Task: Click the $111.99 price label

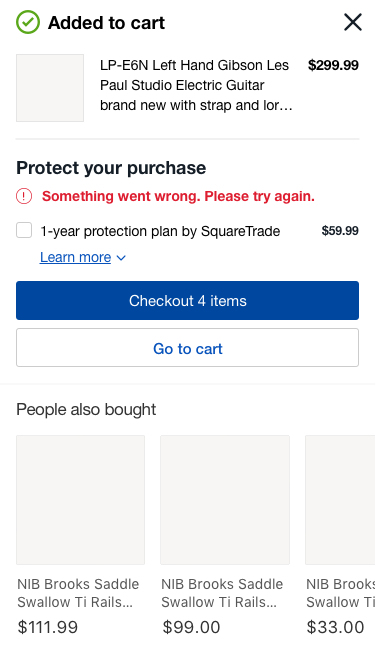Action: click(x=48, y=627)
